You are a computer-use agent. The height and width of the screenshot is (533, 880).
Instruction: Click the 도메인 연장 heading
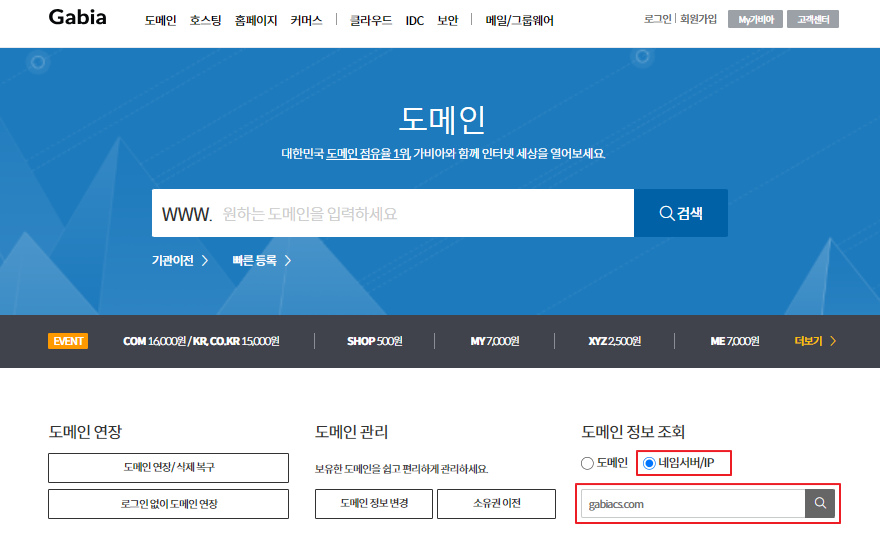pos(85,431)
